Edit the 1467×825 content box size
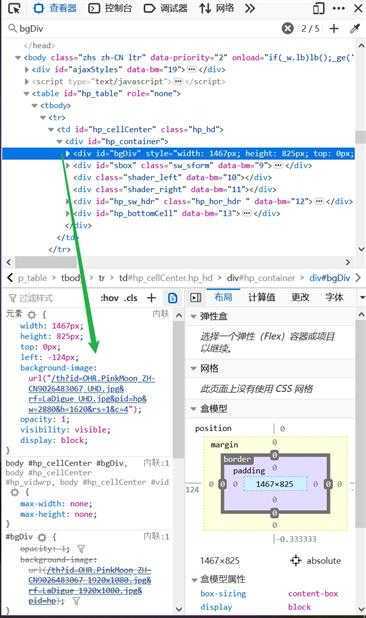Image resolution: width=366 pixels, height=618 pixels. (x=275, y=484)
